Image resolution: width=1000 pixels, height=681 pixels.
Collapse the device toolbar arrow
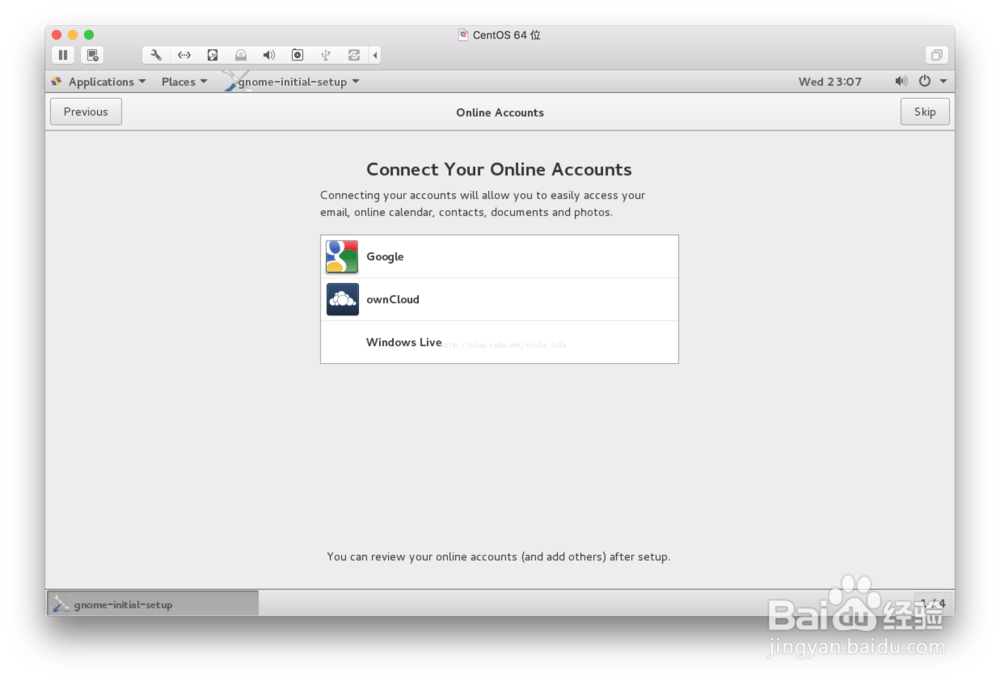[x=375, y=55]
